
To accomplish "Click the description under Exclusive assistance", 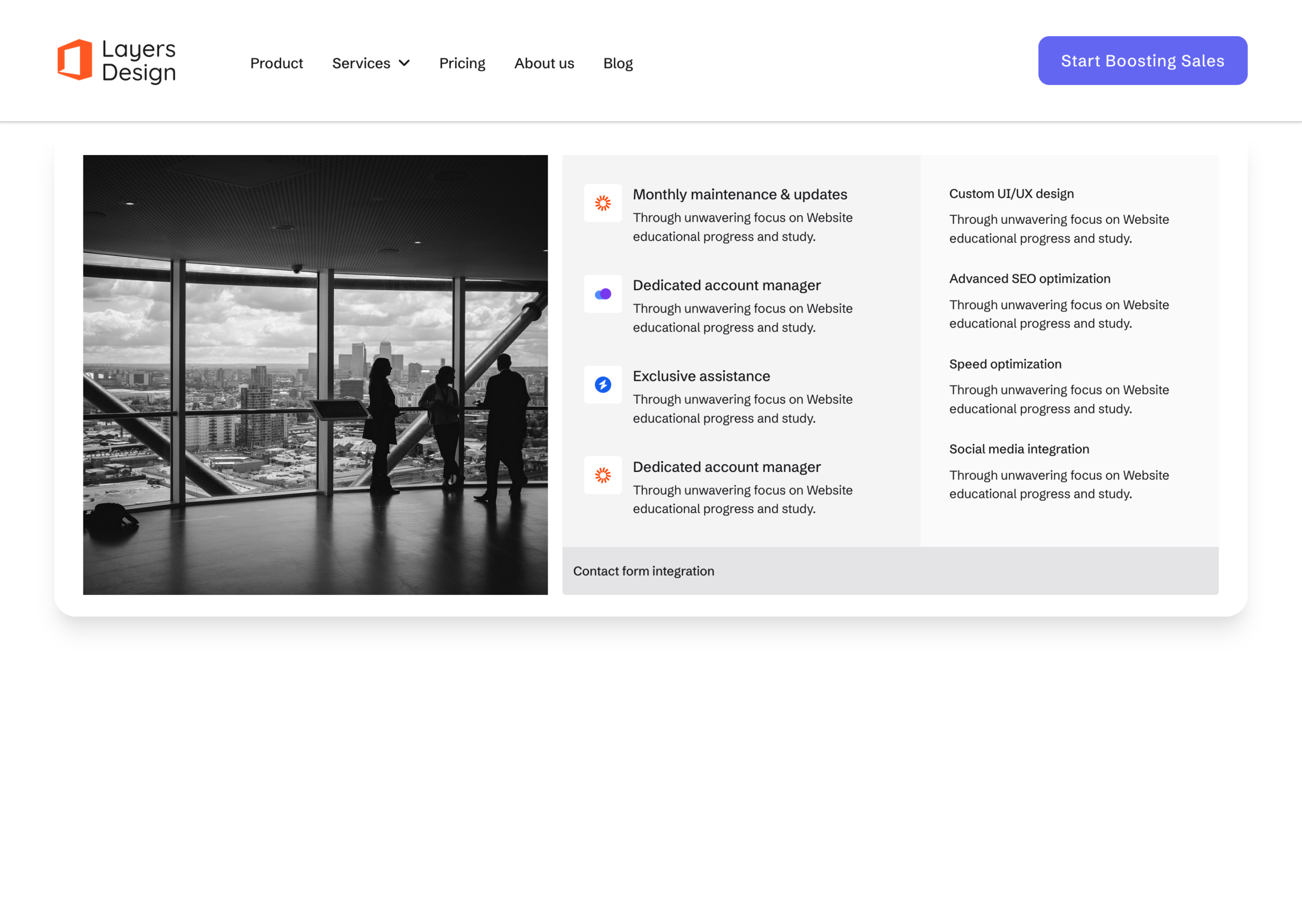I will tap(743, 408).
